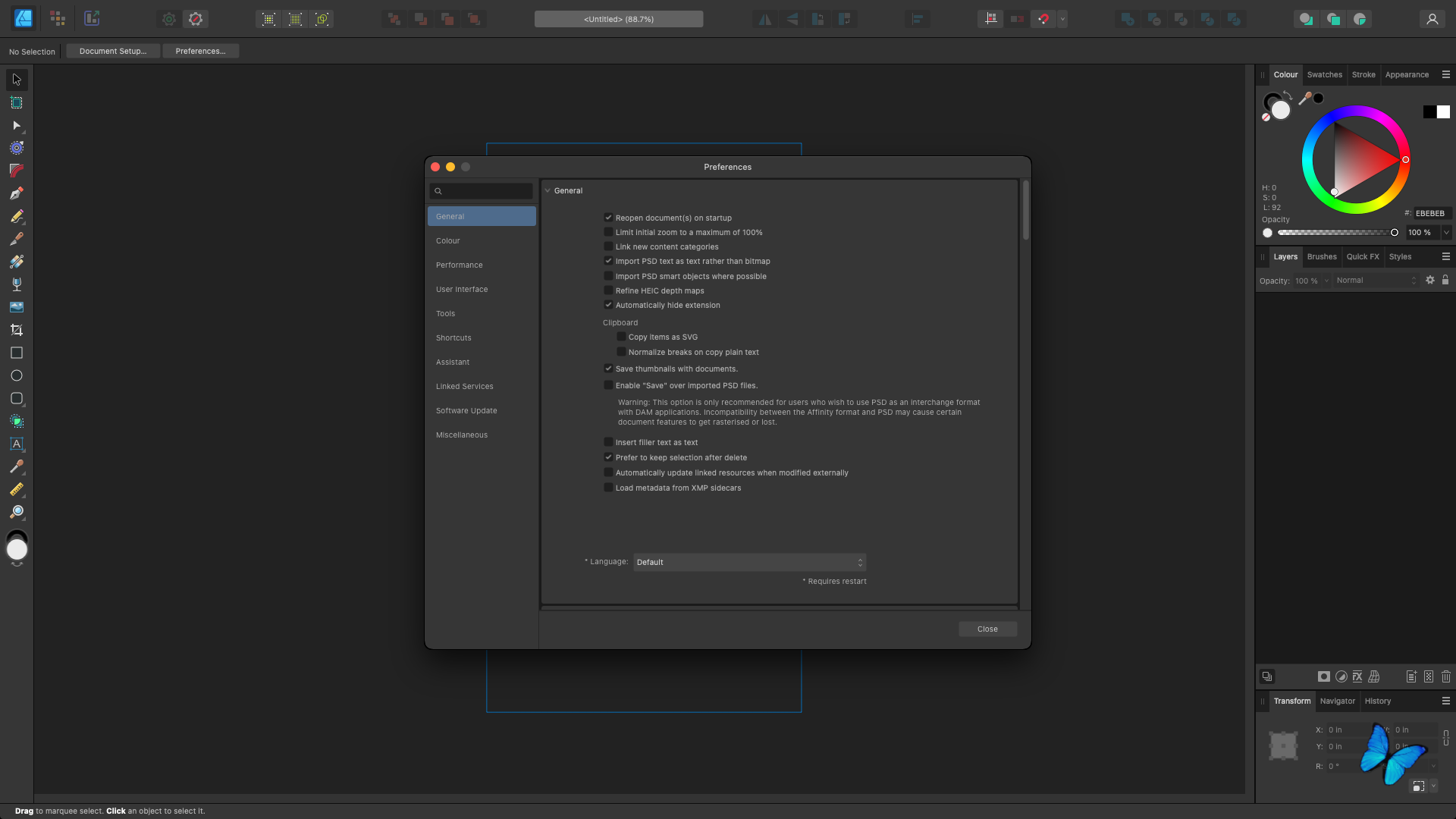This screenshot has width=1456, height=819.
Task: Open the Layer FX icon
Action: click(x=1357, y=676)
